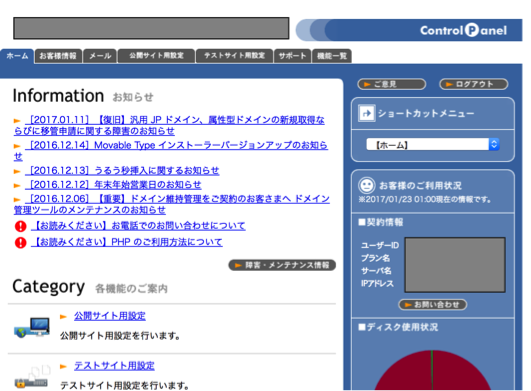Click the orange arrow beside the [2017.01.11] notice
The height and width of the screenshot is (391, 531).
point(17,121)
